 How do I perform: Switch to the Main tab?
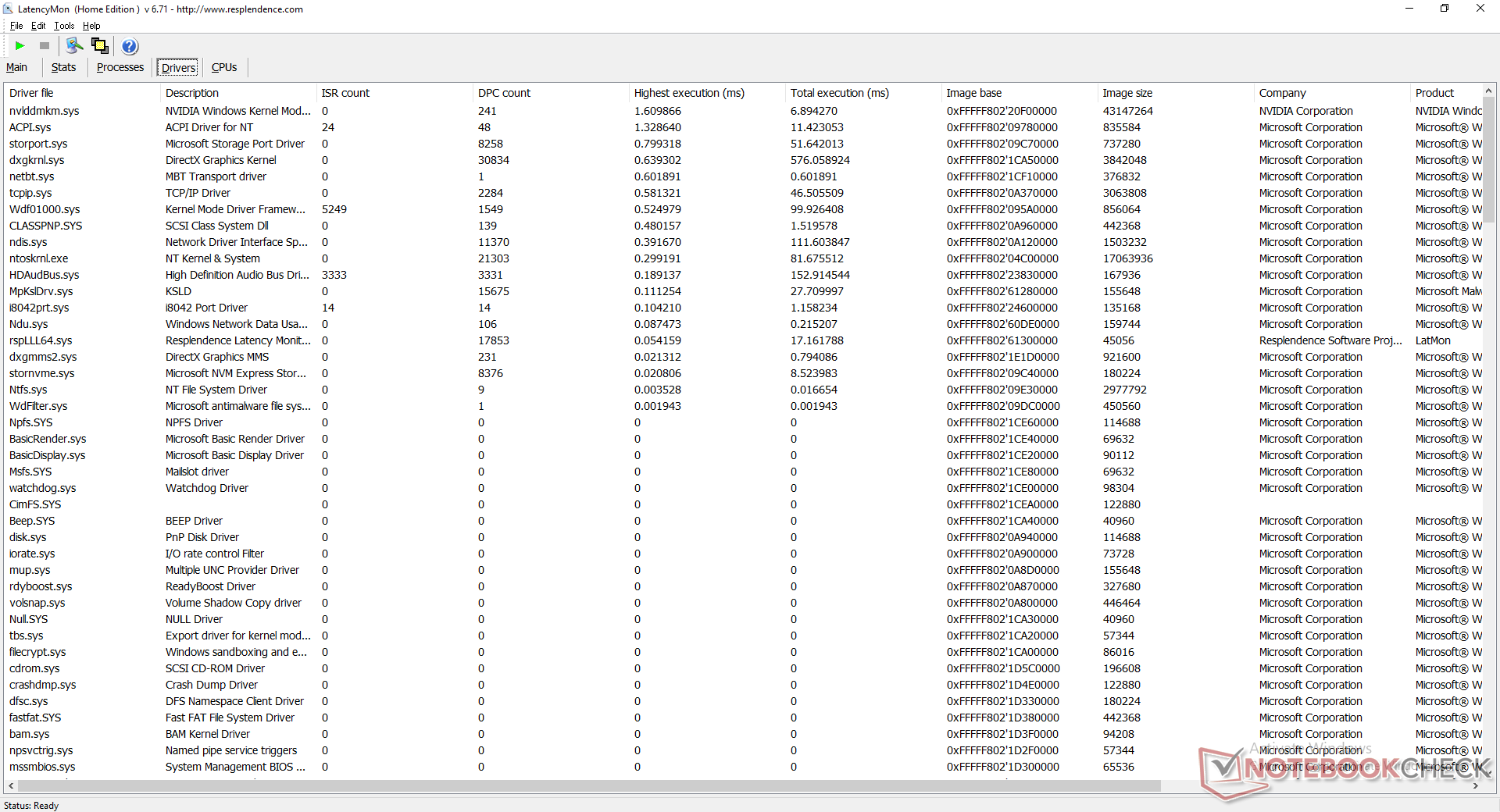(16, 67)
